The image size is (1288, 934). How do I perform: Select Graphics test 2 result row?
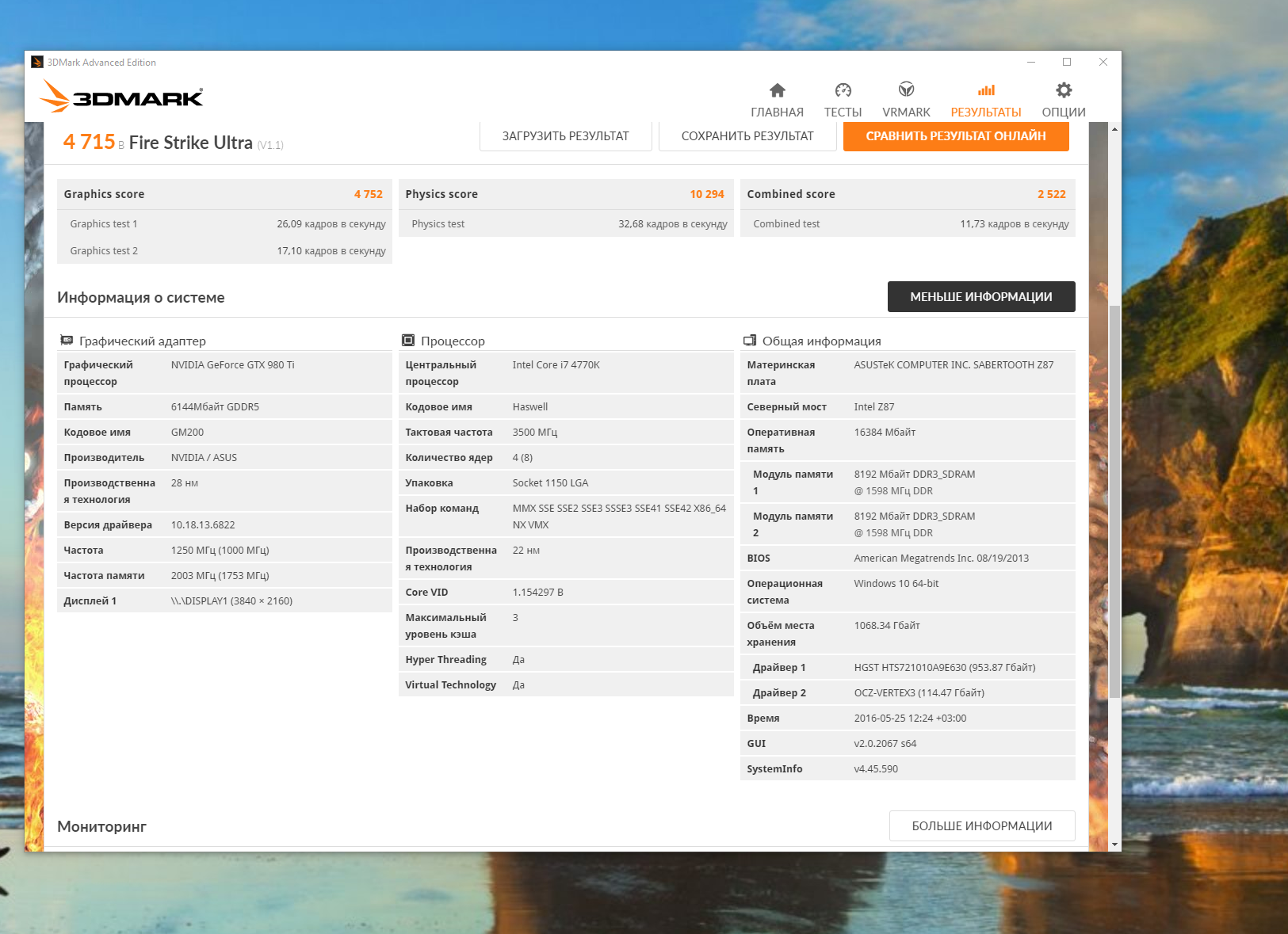(225, 251)
